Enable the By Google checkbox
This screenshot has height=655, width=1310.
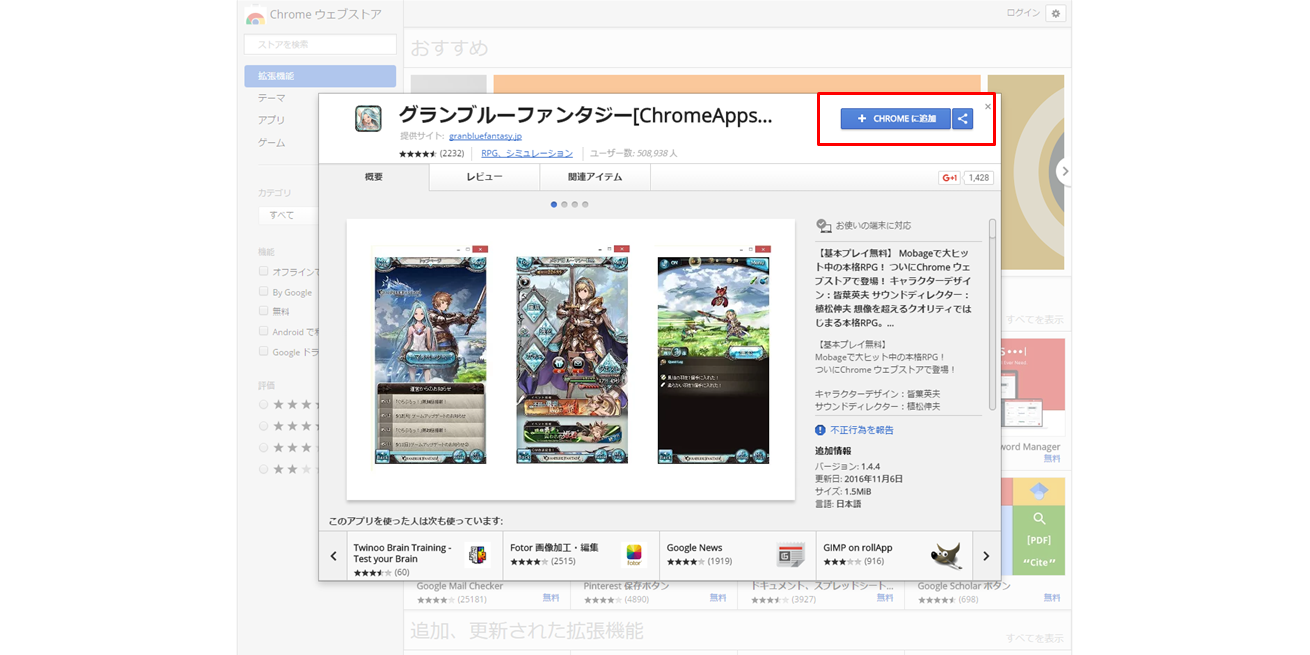[263, 292]
